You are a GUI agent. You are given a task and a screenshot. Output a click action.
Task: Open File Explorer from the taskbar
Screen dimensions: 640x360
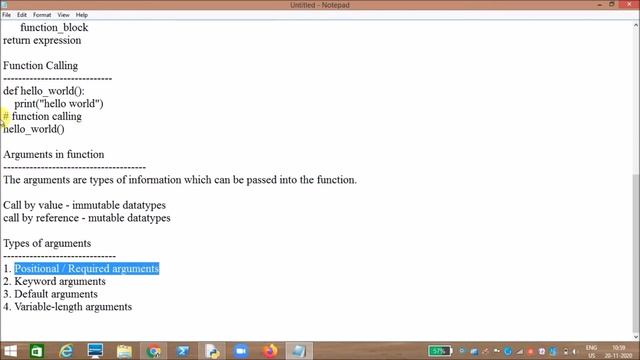[x=124, y=351]
